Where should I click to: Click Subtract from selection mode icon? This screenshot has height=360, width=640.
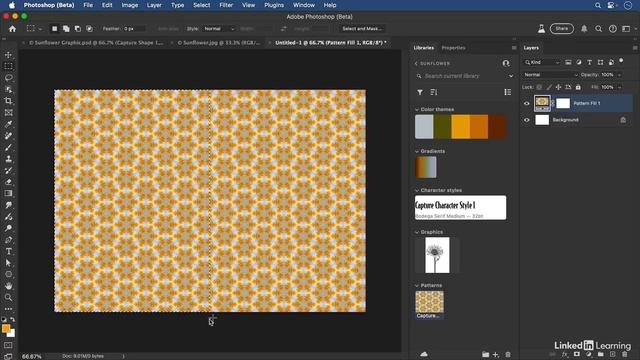pyautogui.click(x=78, y=29)
